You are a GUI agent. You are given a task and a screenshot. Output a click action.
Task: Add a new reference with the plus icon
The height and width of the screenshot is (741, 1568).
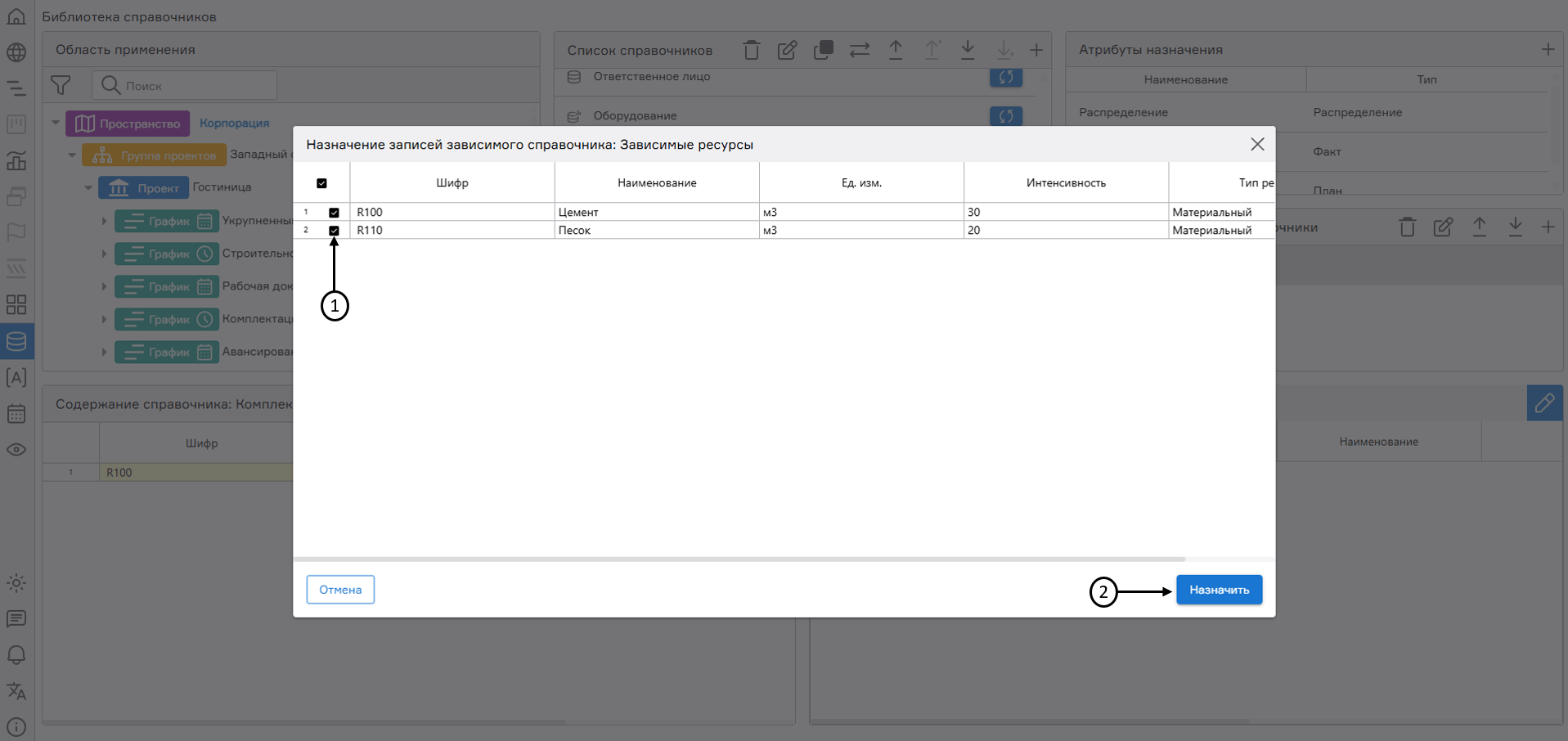(1037, 50)
